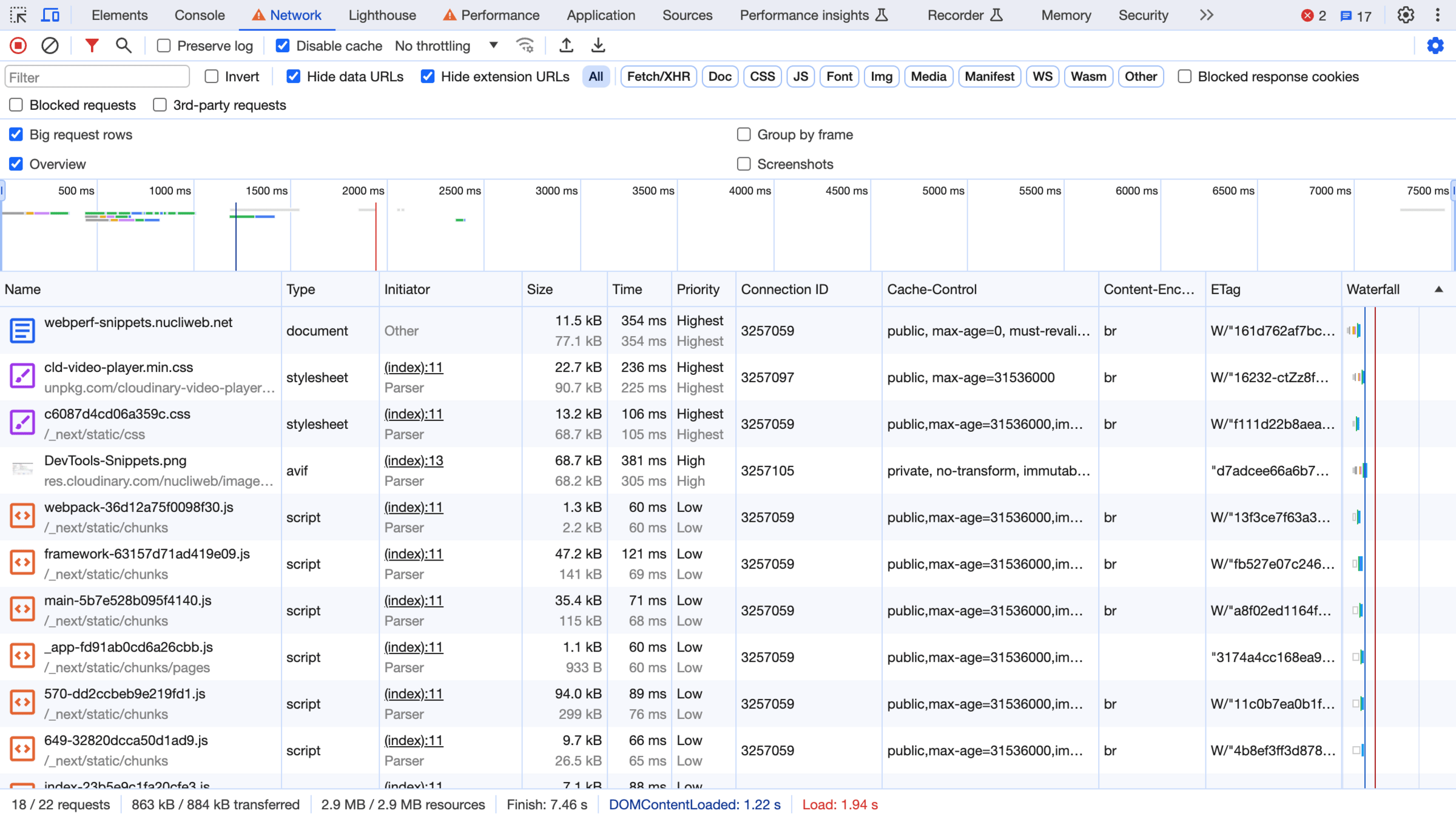Open the Application tab
The height and width of the screenshot is (819, 1456).
601,15
